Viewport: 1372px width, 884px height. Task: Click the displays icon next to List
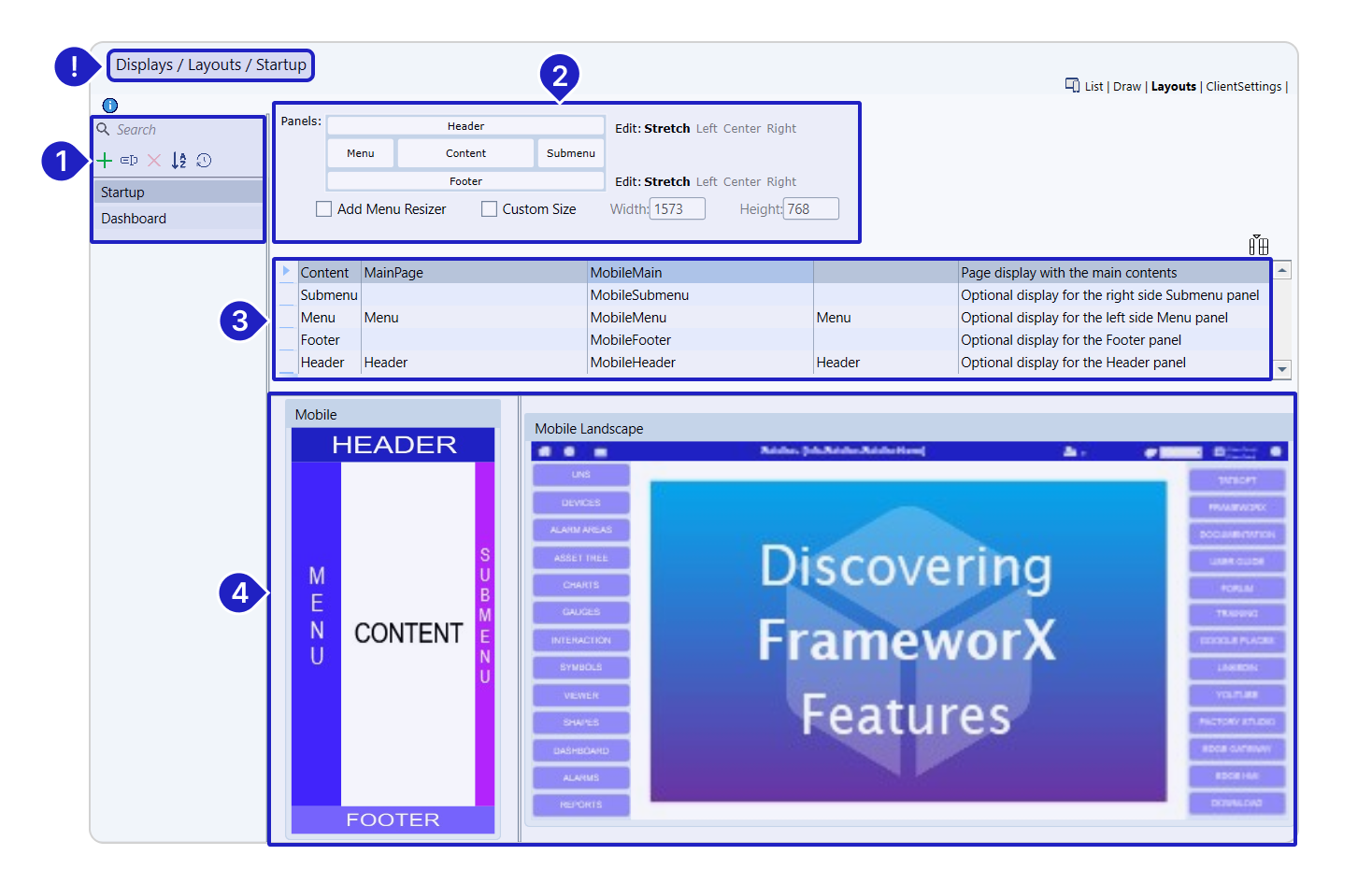(1072, 86)
